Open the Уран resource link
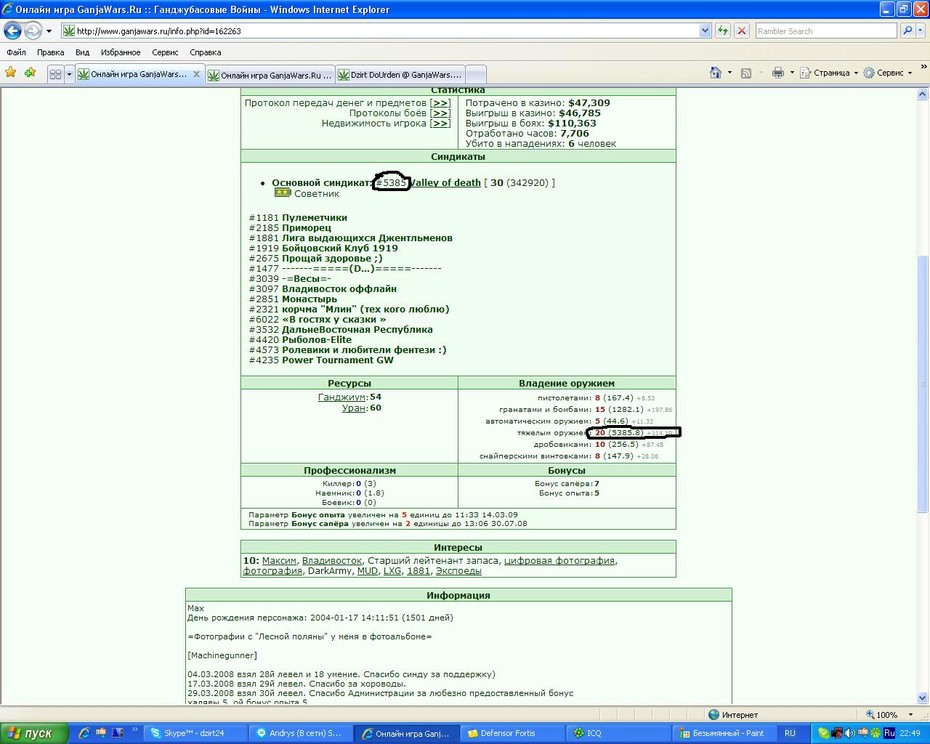 [x=354, y=408]
